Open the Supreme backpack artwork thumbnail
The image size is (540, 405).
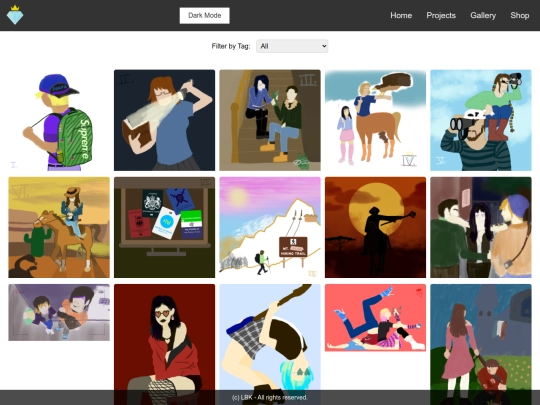59,120
